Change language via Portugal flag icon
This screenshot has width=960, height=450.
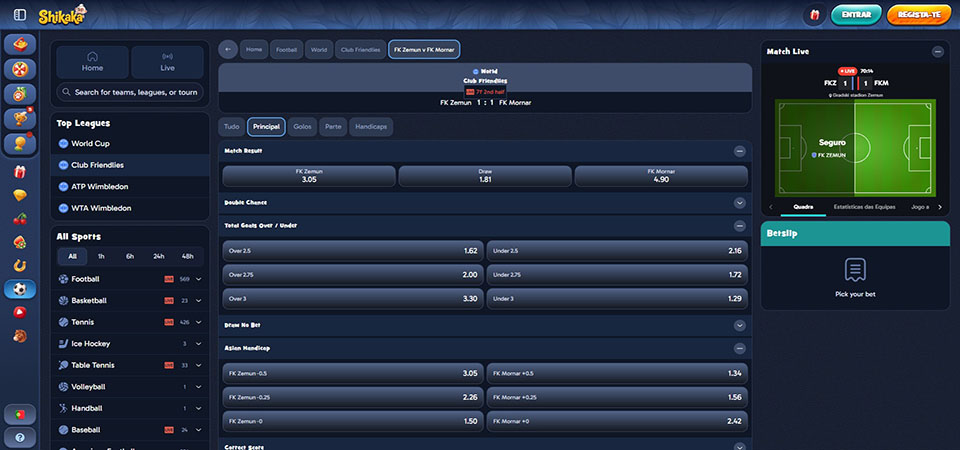[x=20, y=414]
